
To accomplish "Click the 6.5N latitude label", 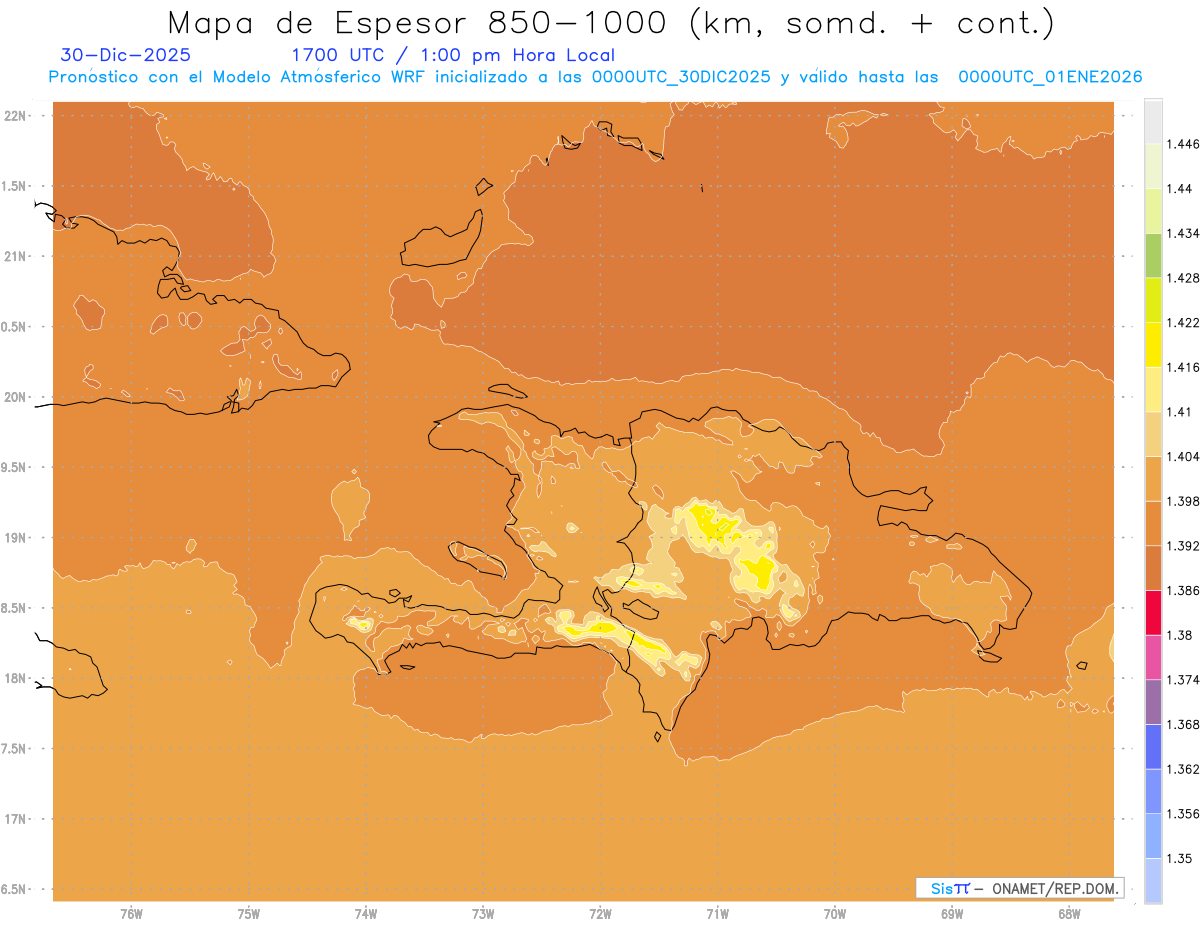I will click(x=12, y=889).
